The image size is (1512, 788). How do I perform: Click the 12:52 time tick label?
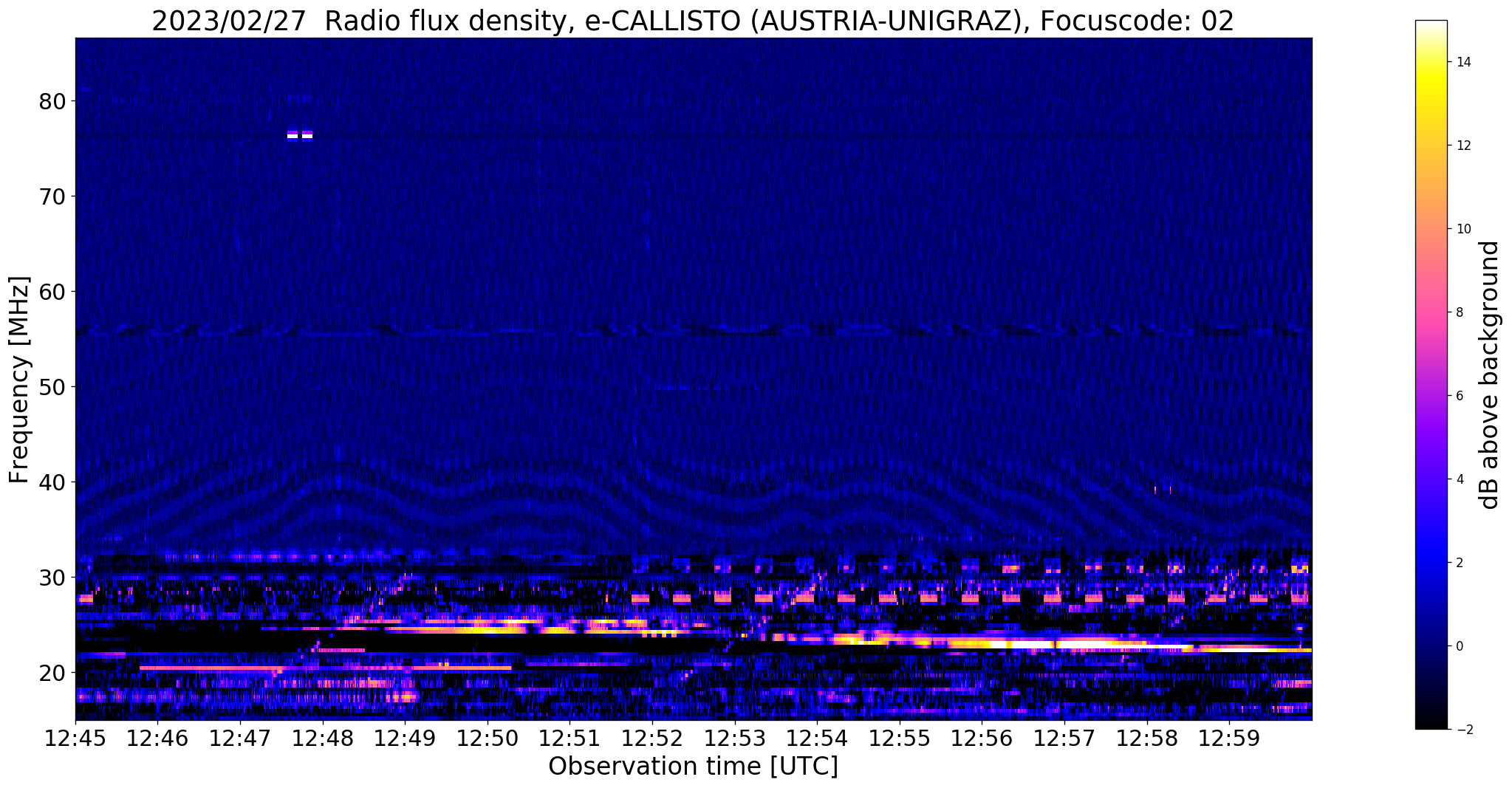click(x=652, y=738)
